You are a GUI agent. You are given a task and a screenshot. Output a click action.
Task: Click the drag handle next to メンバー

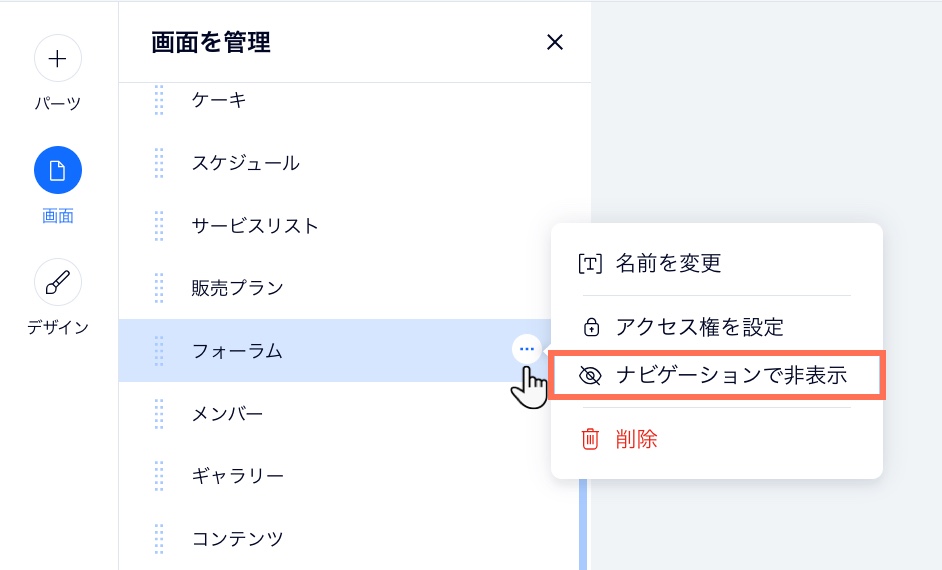[159, 413]
